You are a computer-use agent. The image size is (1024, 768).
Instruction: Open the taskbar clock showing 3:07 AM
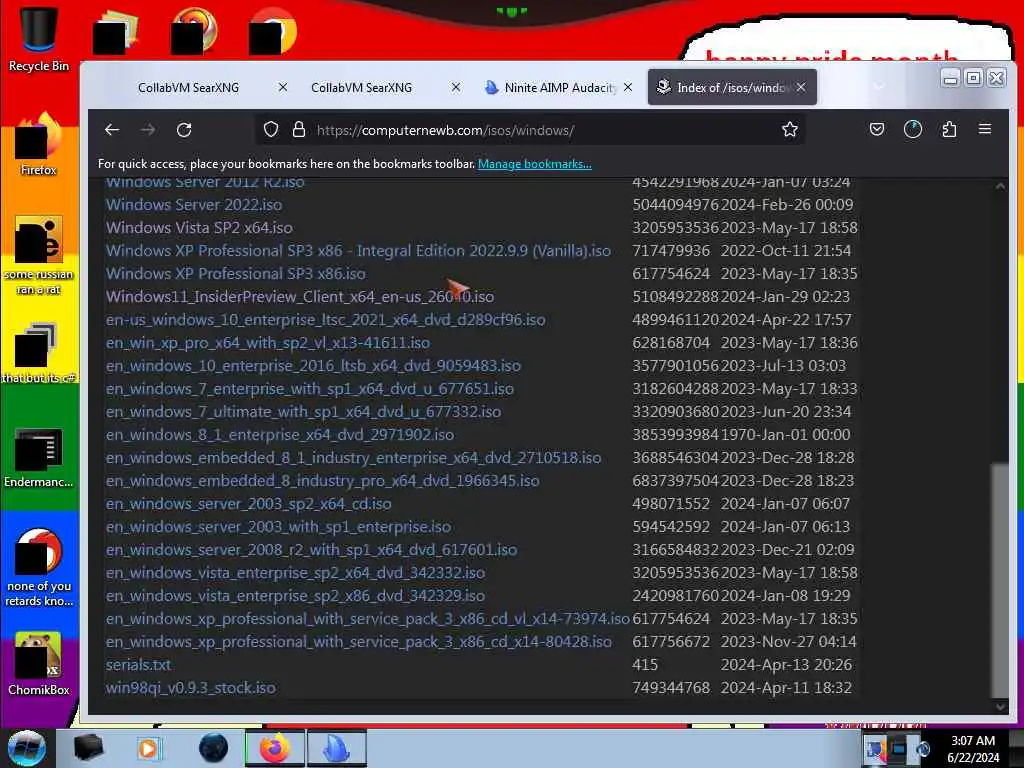tap(973, 749)
